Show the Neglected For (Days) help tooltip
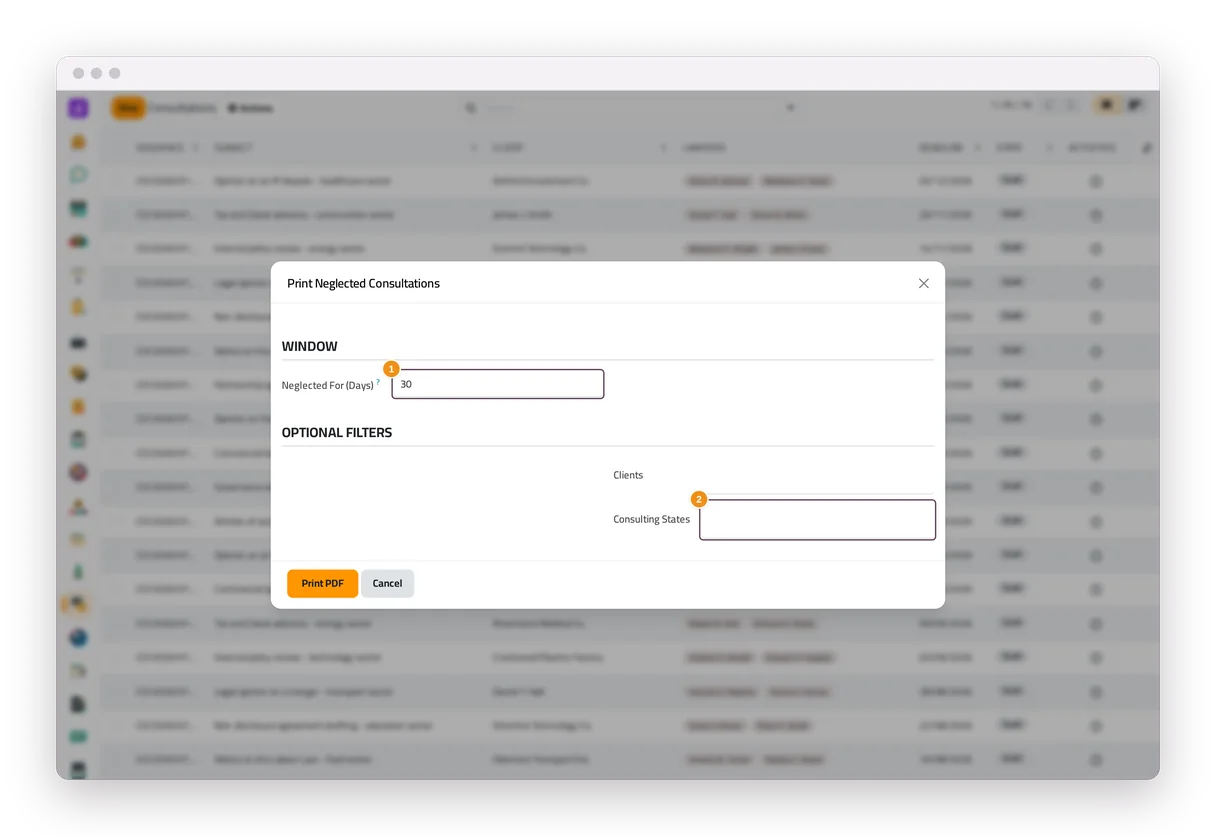The image size is (1216, 836). click(378, 381)
